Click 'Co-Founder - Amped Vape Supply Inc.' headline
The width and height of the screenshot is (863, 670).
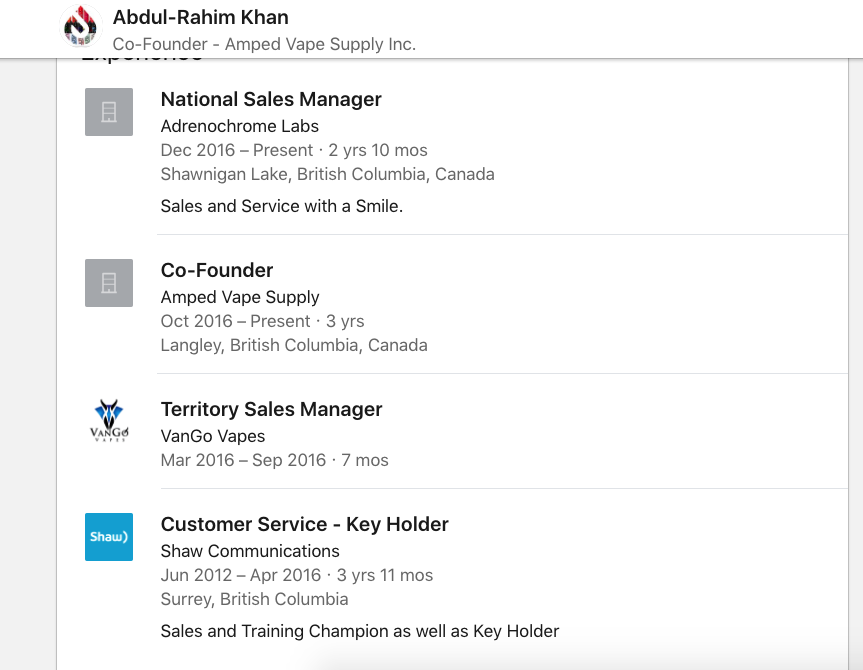click(x=264, y=44)
